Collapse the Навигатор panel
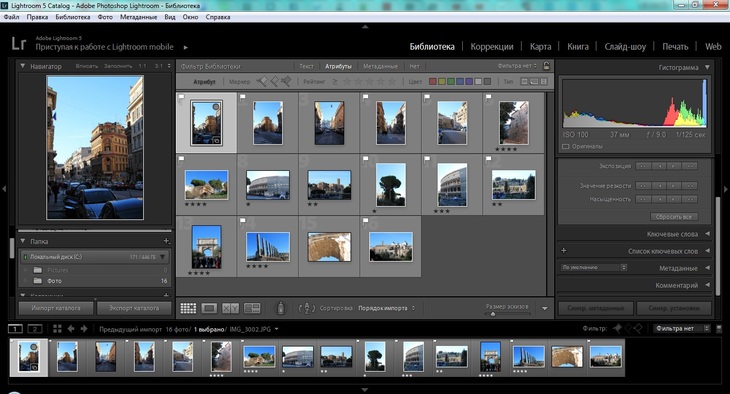 point(22,66)
